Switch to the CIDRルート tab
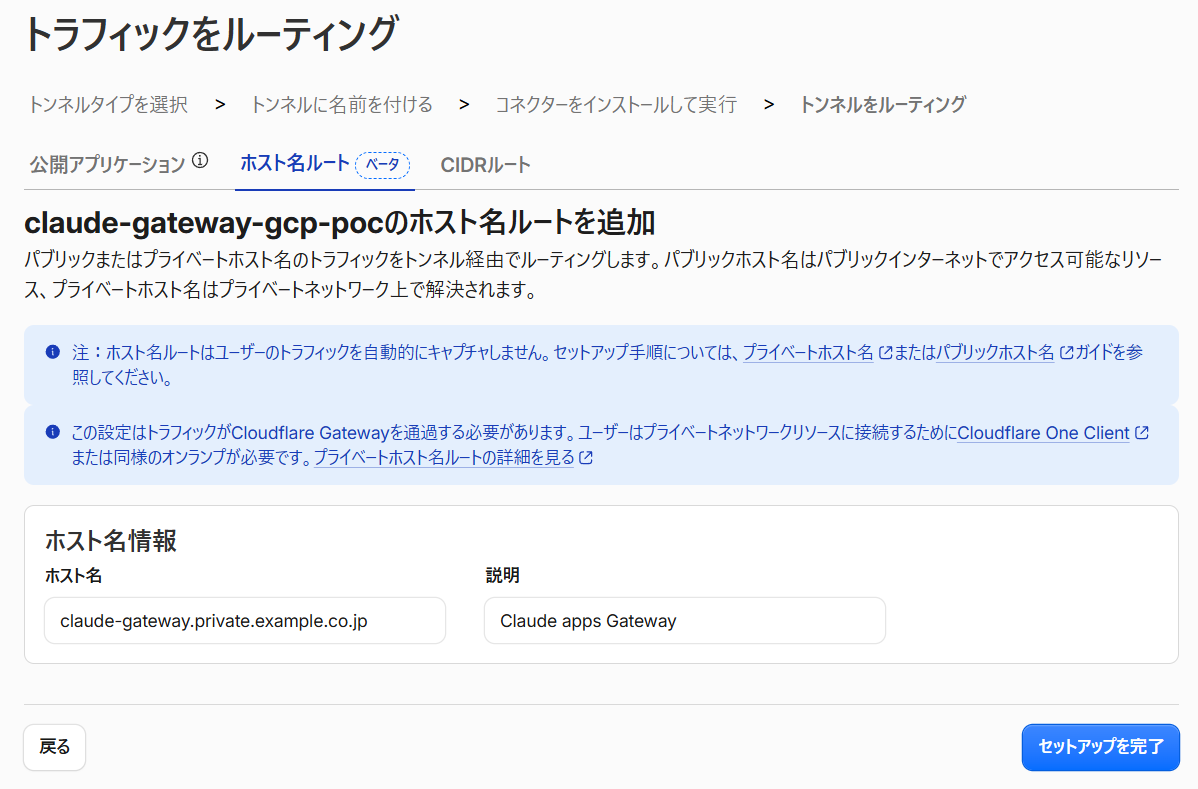Screen dimensions: 1198x789 tap(485, 164)
